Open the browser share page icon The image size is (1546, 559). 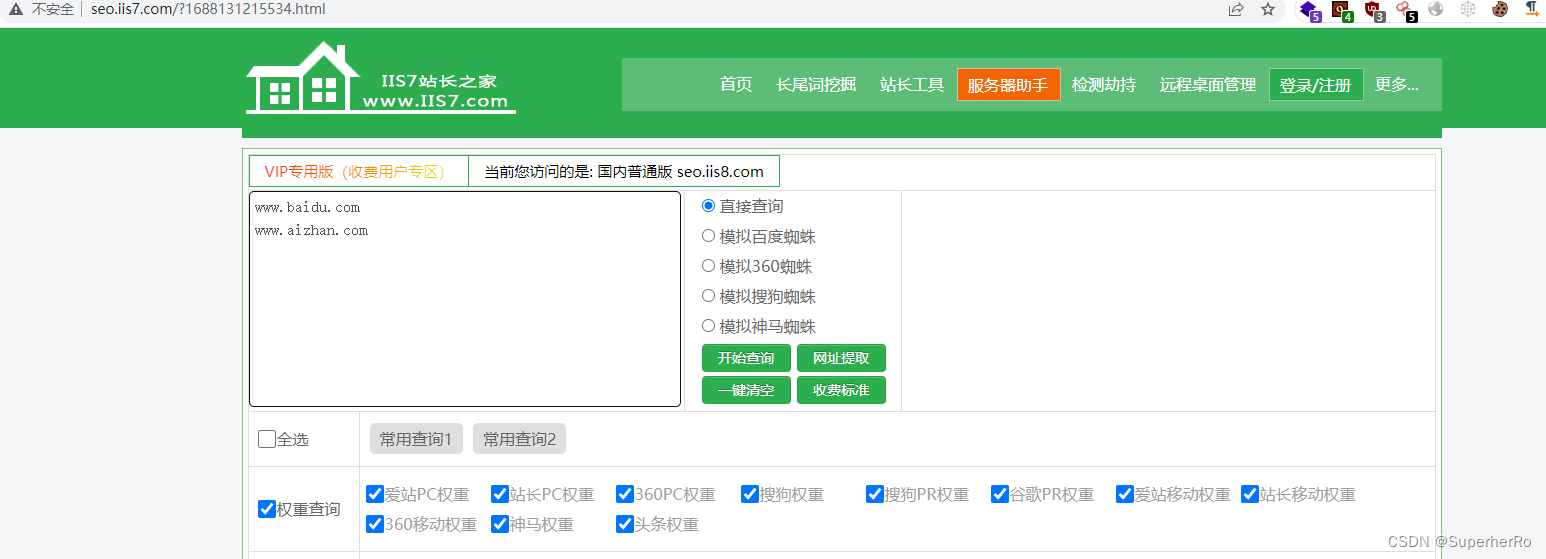[1236, 10]
